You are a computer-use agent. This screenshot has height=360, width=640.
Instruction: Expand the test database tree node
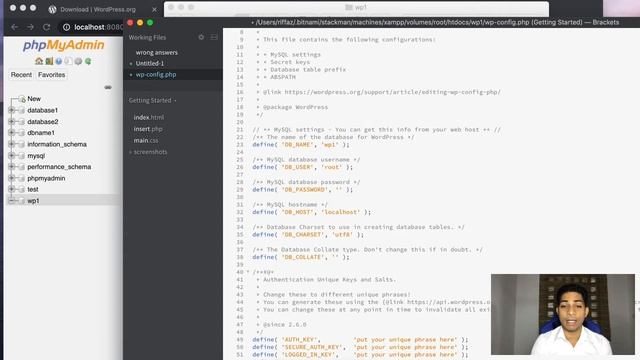click(x=11, y=189)
